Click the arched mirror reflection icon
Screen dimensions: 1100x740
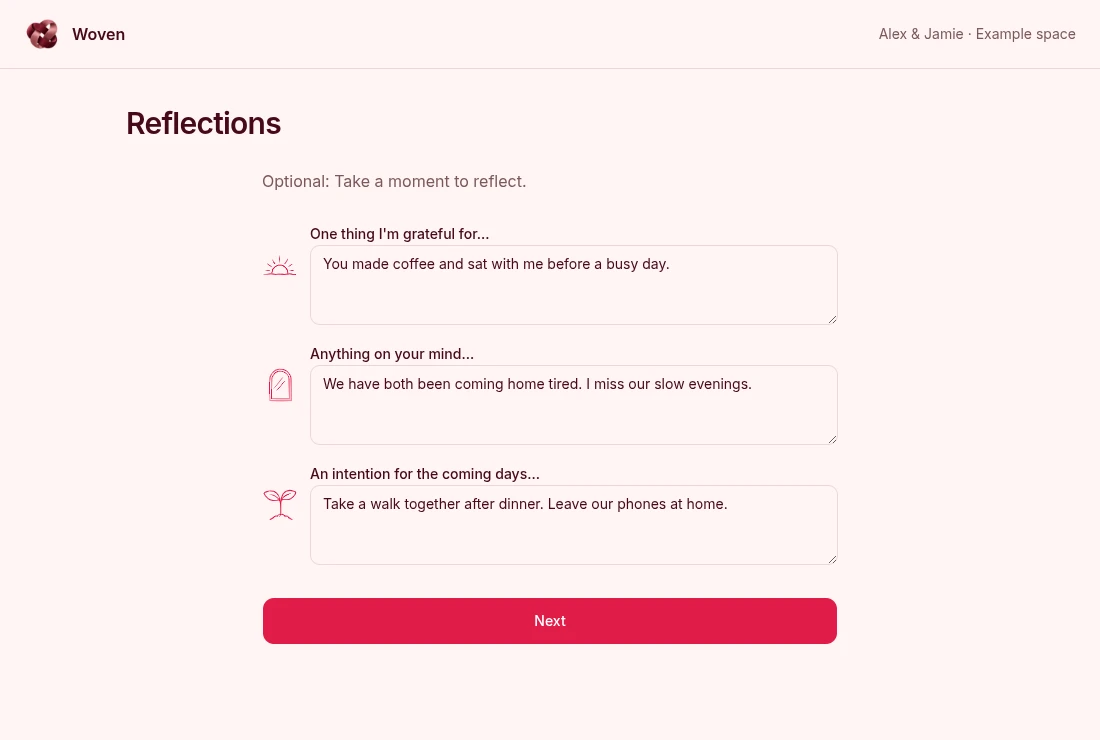(280, 385)
